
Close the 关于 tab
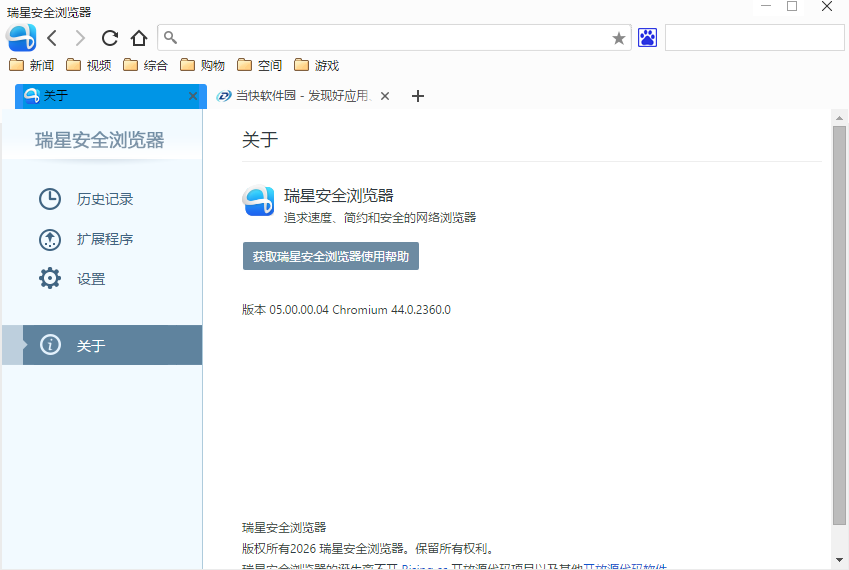(193, 96)
